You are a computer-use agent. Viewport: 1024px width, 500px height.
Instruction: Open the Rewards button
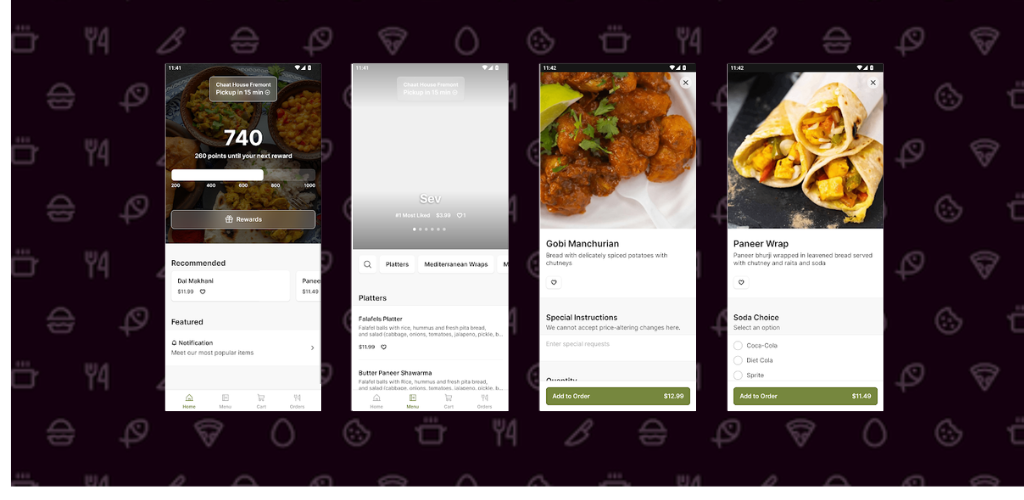pyautogui.click(x=243, y=219)
